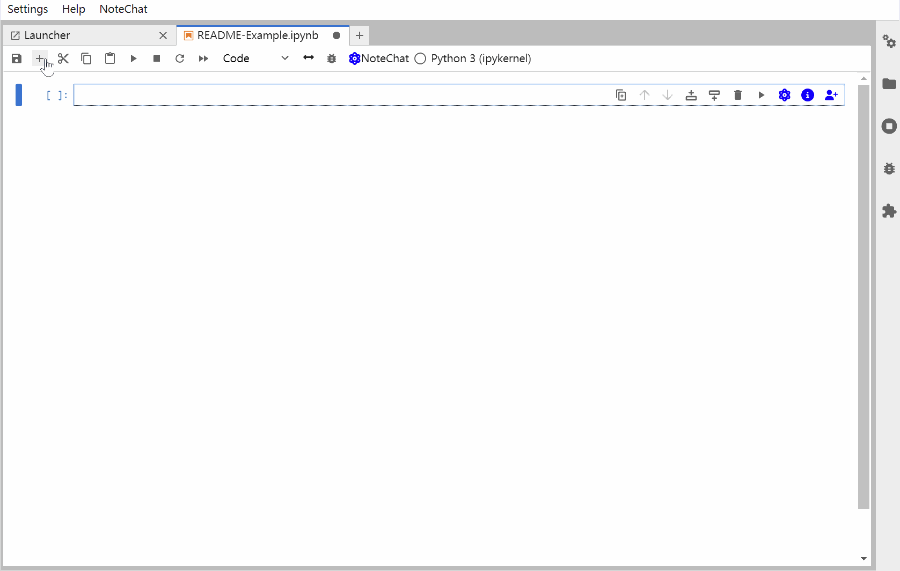900x571 pixels.
Task: Click inside the empty code cell editor
Action: click(x=344, y=95)
